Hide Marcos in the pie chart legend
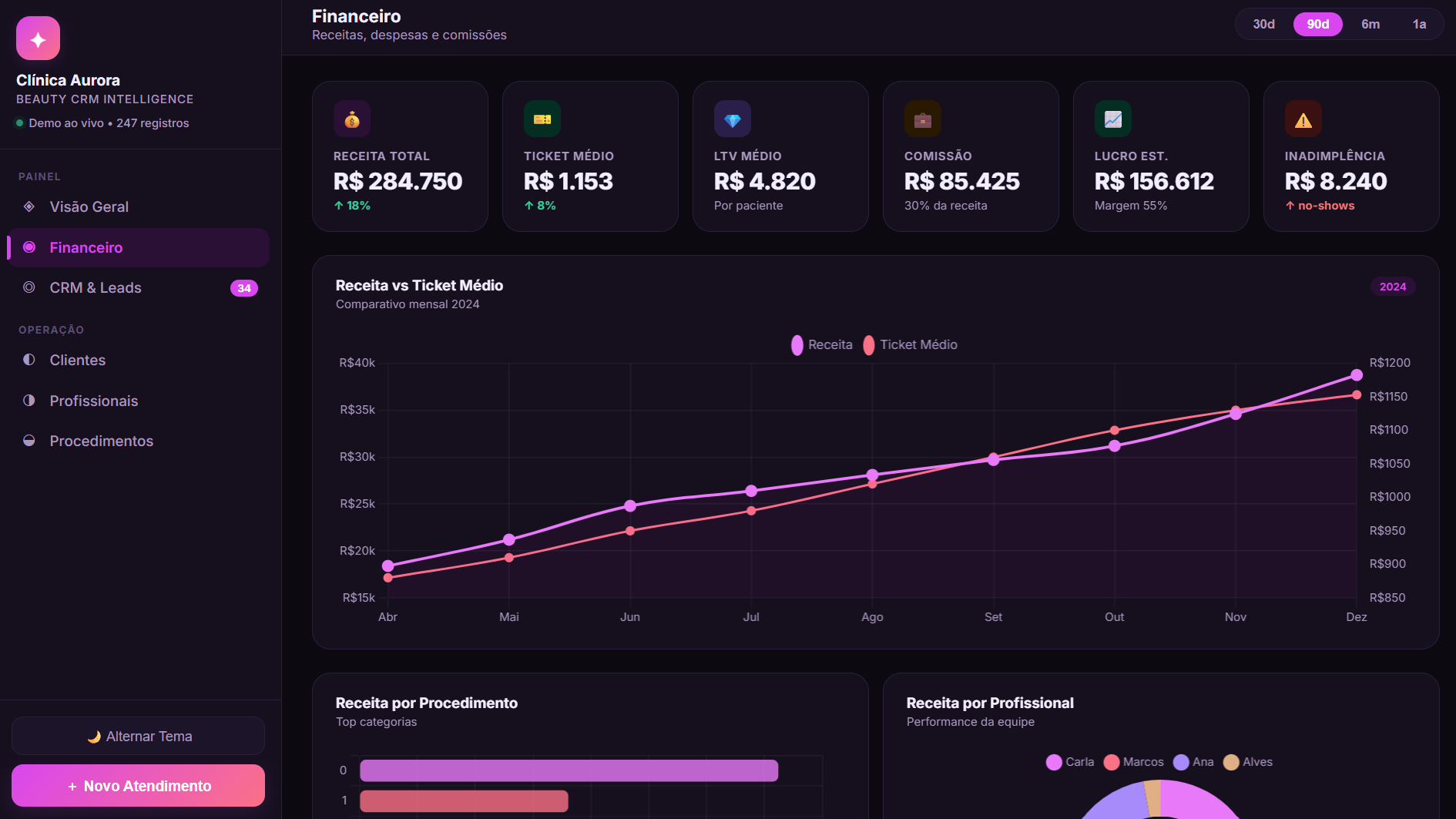The width and height of the screenshot is (1456, 819). (x=1133, y=762)
